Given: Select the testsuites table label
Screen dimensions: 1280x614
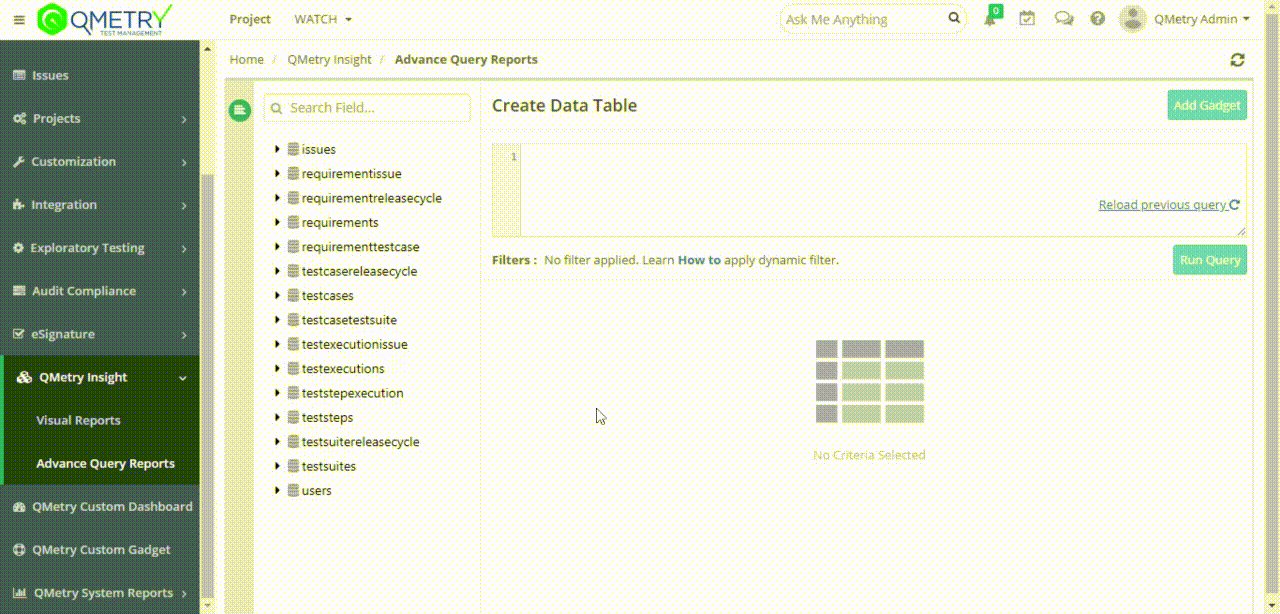Looking at the screenshot, I should click(x=329, y=466).
